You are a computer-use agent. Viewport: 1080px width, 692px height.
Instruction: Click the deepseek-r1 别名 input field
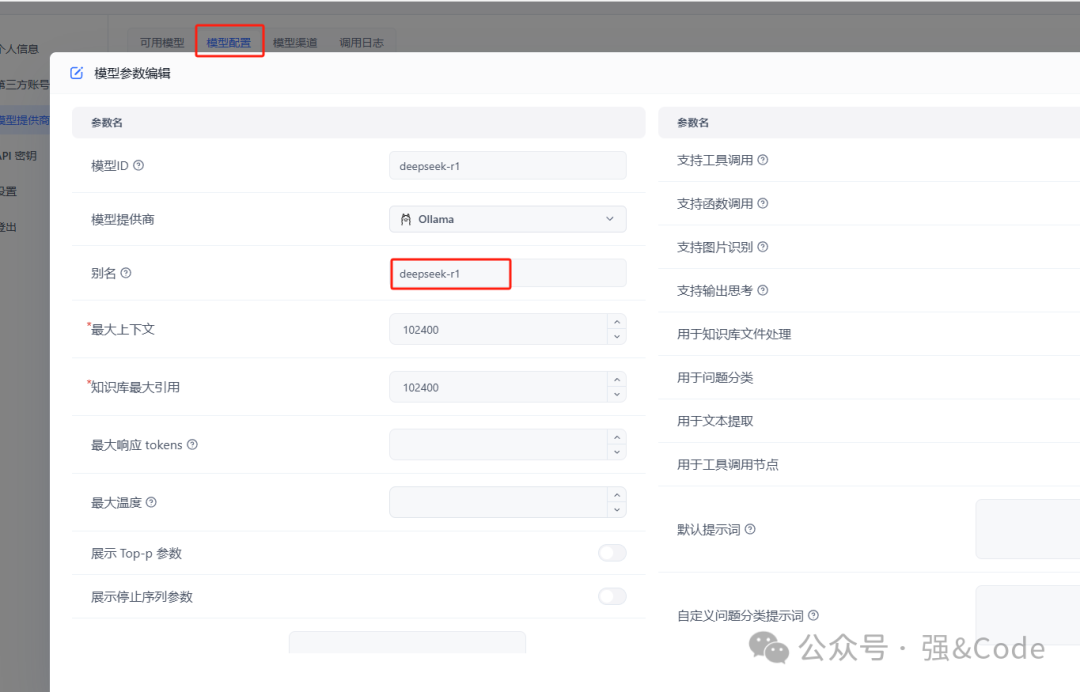pos(450,272)
